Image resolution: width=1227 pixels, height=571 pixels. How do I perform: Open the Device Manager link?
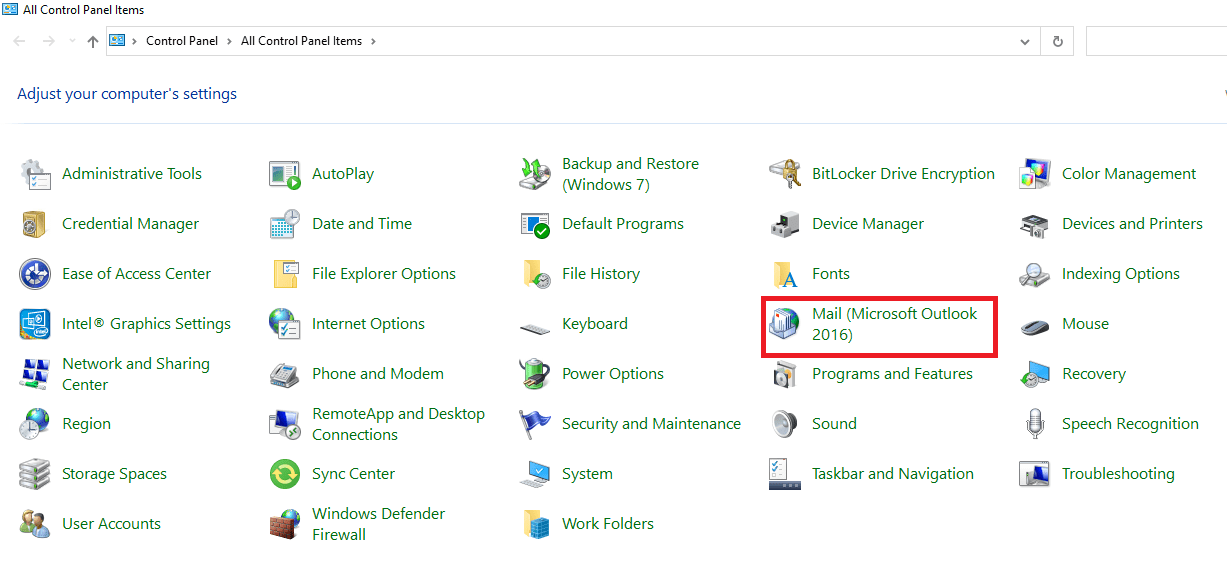[867, 224]
